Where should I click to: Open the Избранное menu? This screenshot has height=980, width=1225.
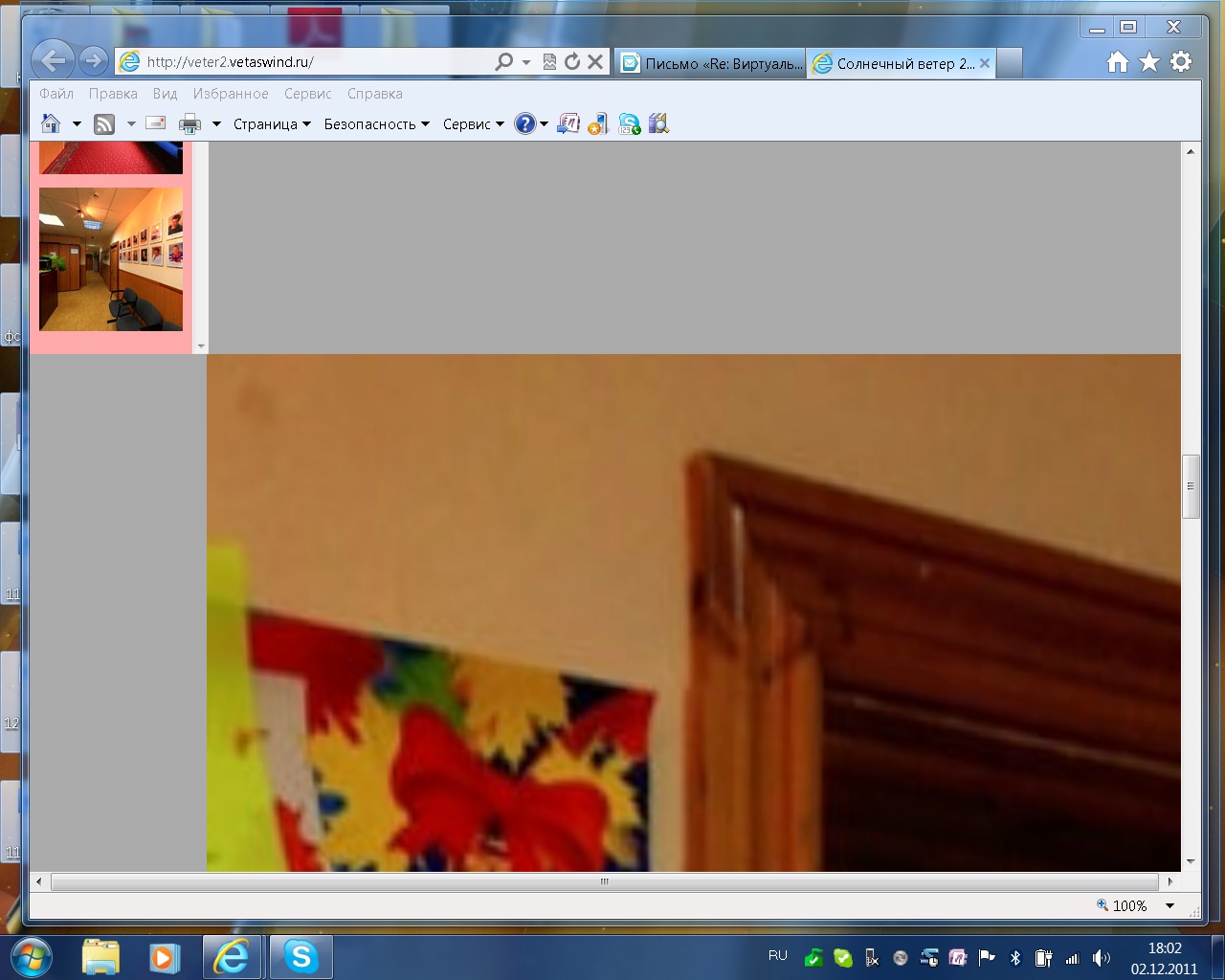click(231, 94)
